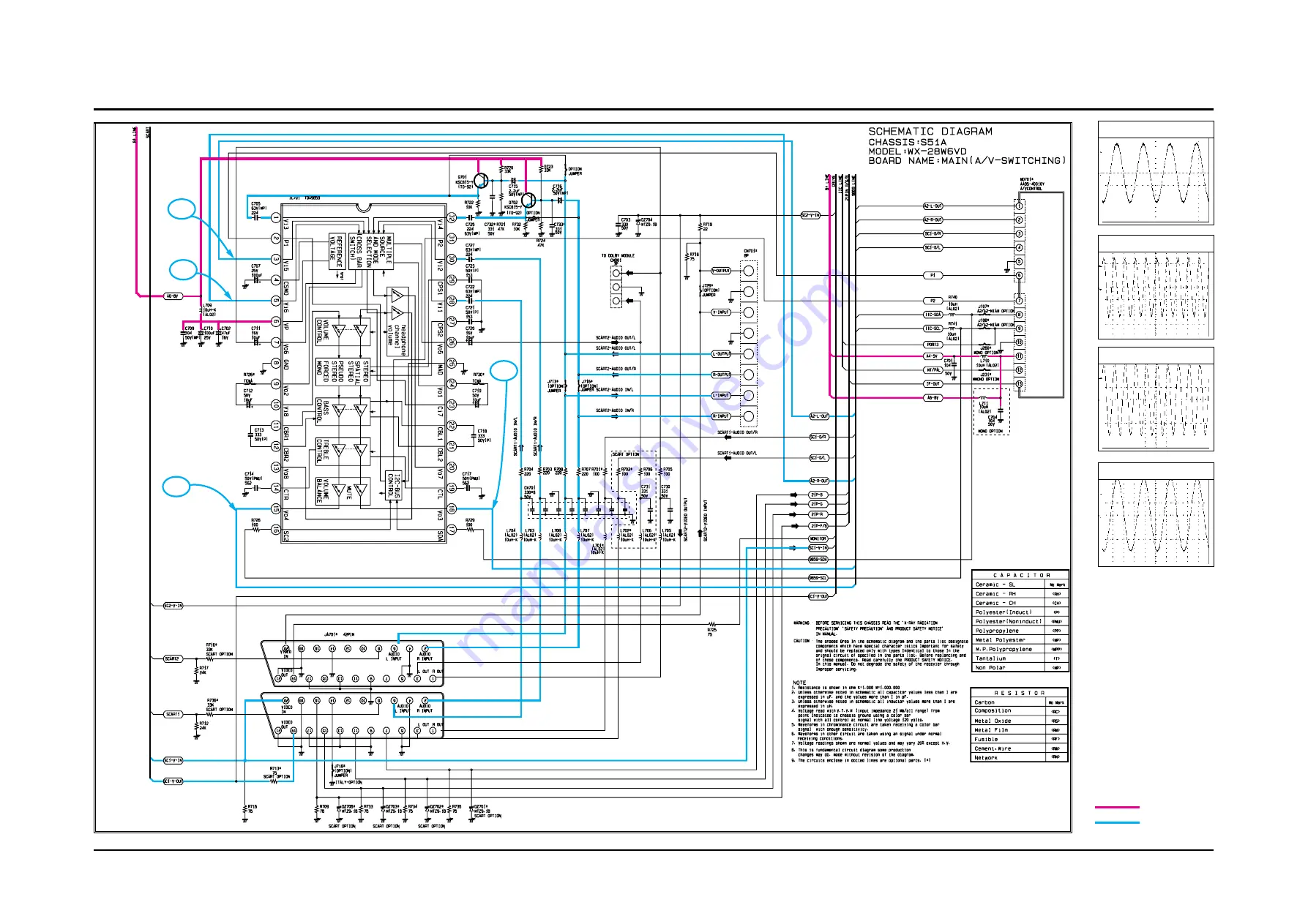The image size is (1308, 924).
Task: Click the BASS CONTROL block
Action: pyautogui.click(x=343, y=411)
